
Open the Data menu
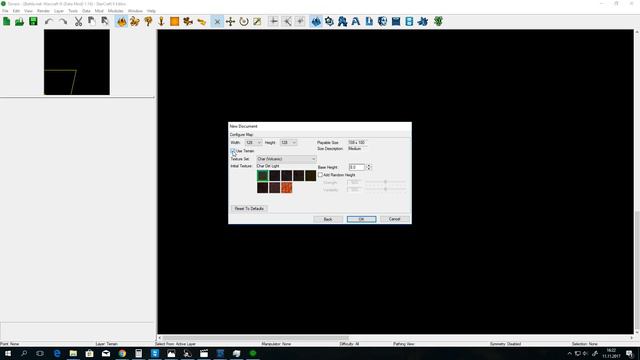tap(86, 11)
